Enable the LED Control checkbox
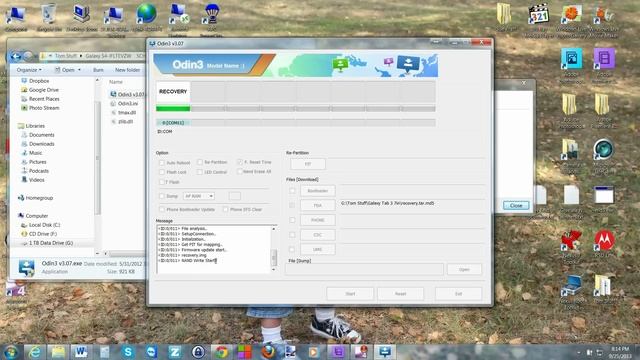This screenshot has width=640, height=360. click(x=200, y=172)
